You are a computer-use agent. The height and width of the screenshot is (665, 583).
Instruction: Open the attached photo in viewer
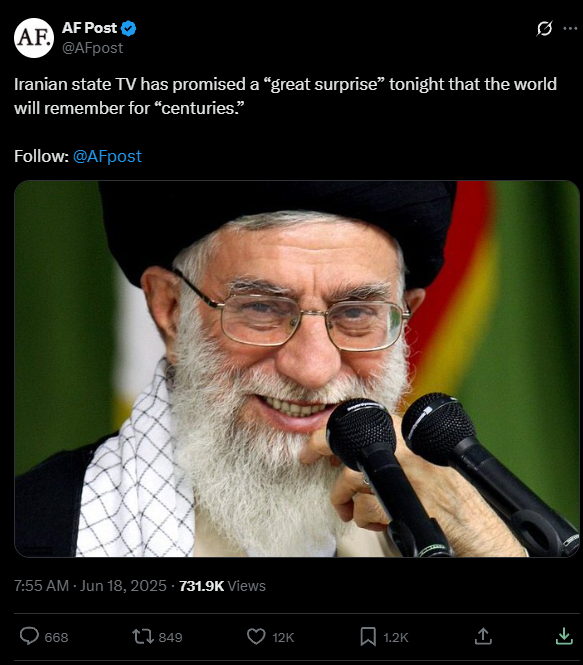click(x=297, y=369)
